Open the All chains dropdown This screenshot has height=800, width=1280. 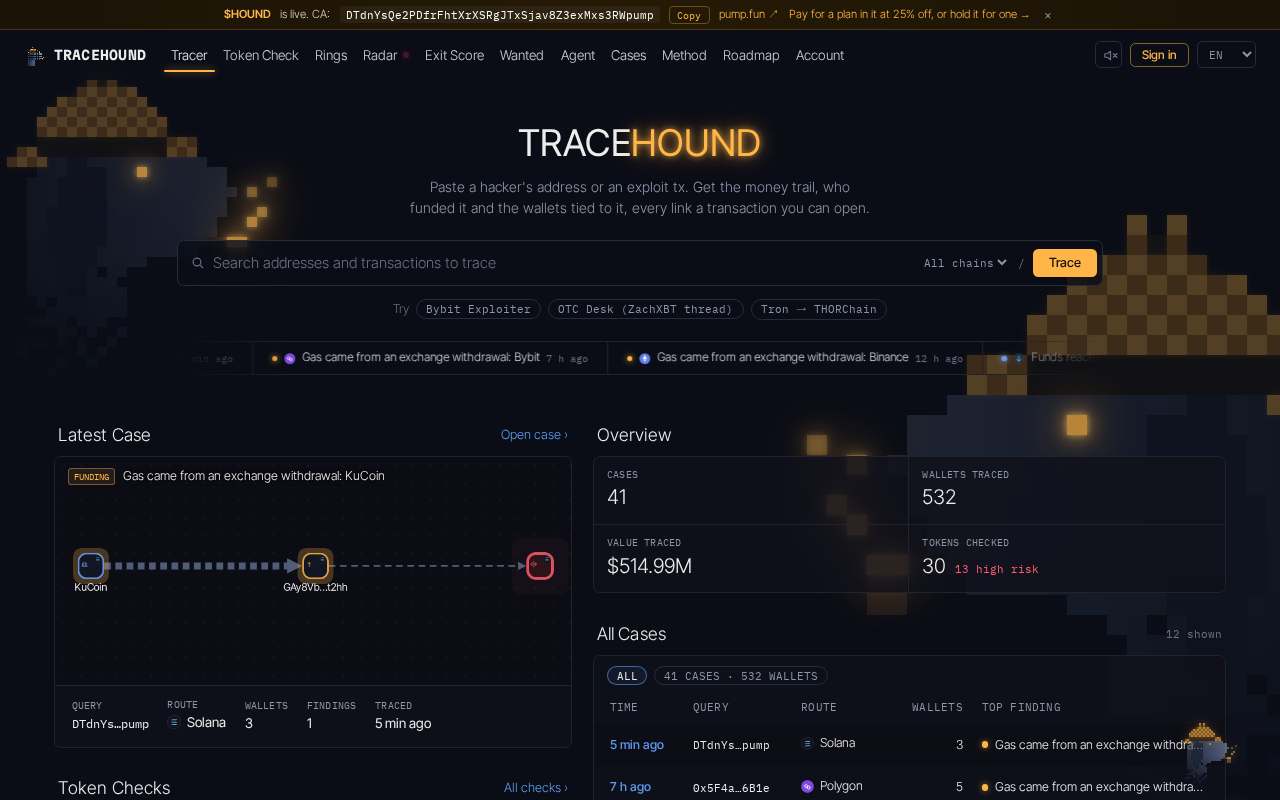coord(965,263)
